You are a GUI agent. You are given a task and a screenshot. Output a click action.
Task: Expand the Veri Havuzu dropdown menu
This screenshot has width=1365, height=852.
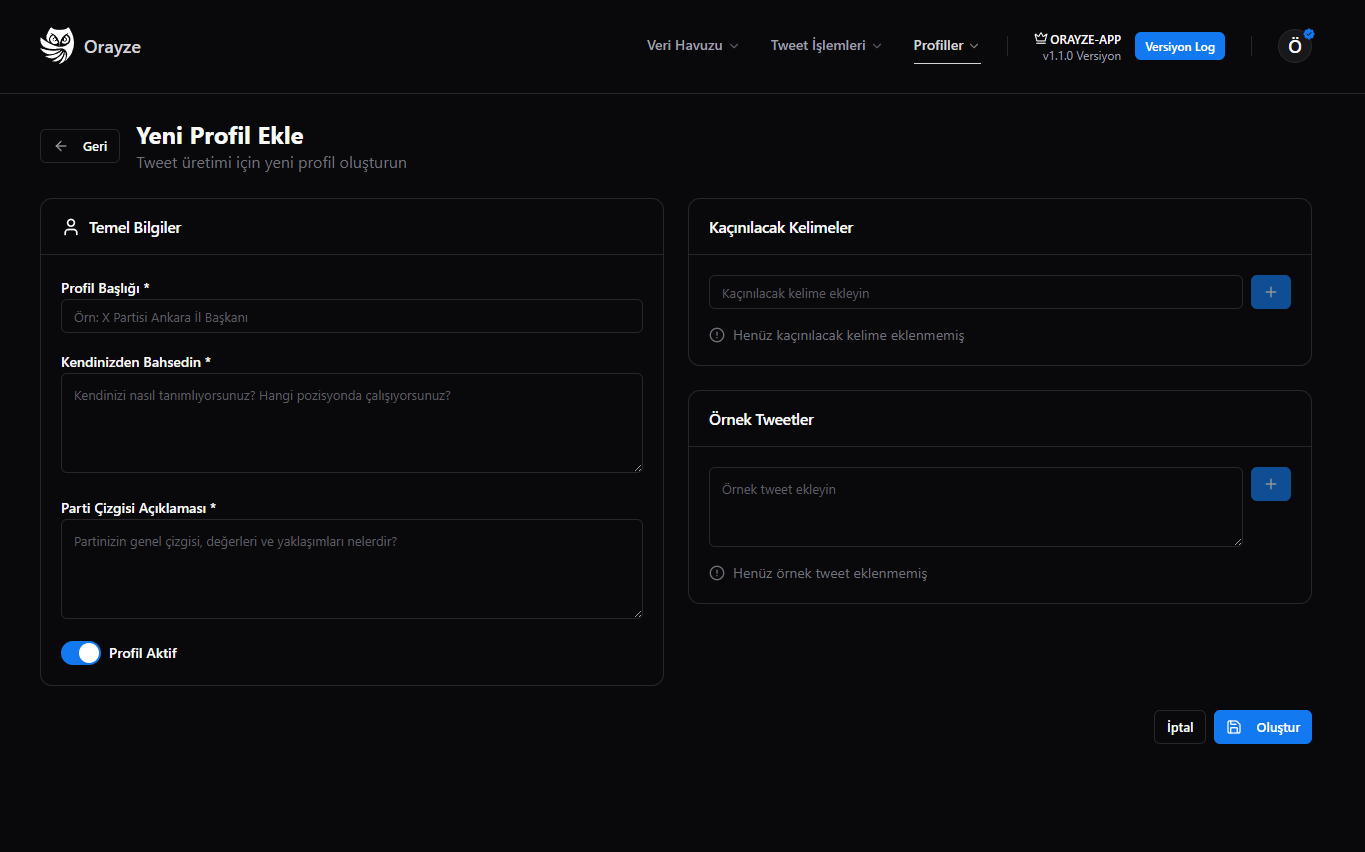693,46
